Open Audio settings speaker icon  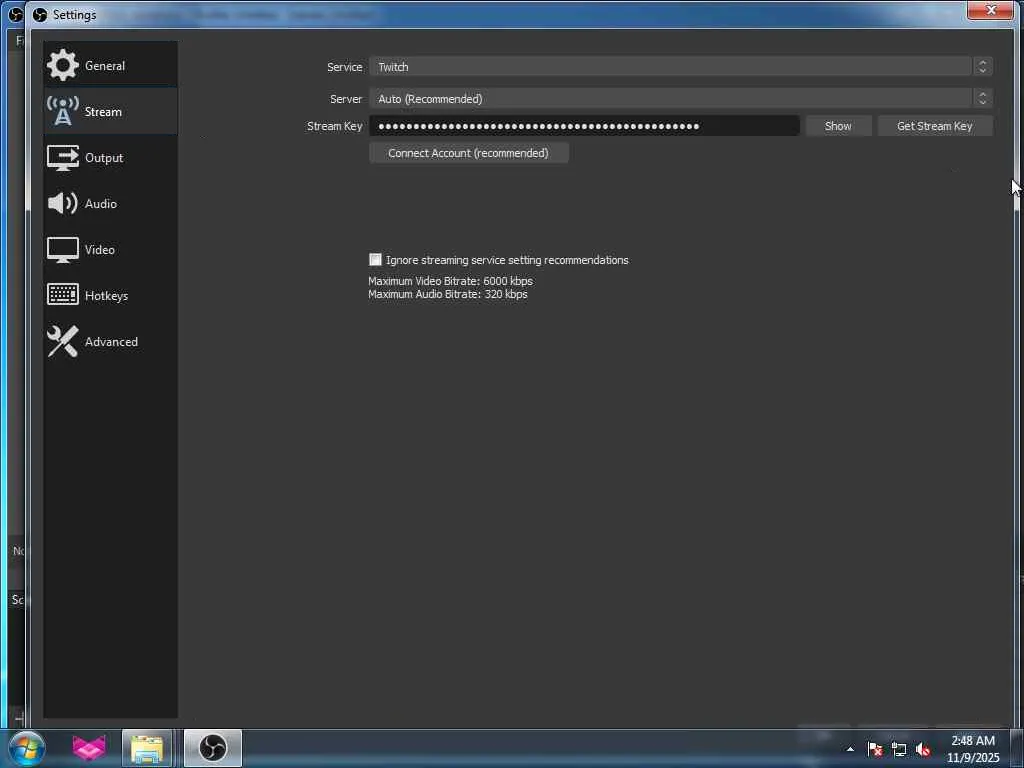pos(63,204)
